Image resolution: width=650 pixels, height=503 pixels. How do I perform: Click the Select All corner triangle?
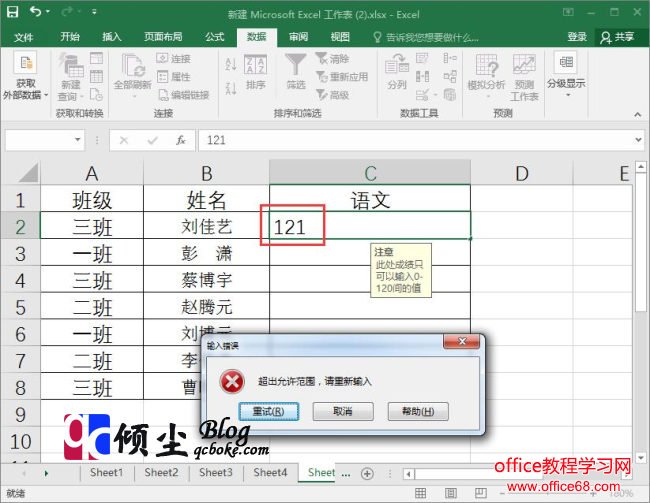27,173
